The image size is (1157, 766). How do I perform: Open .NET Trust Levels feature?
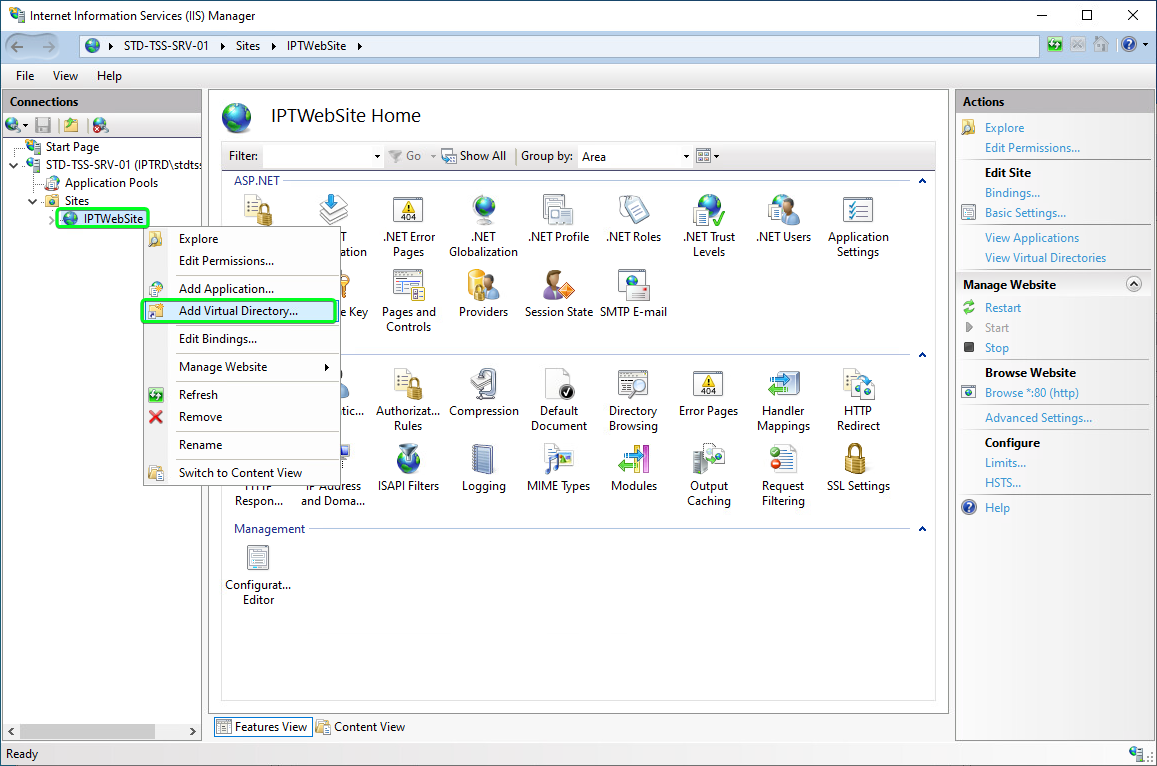click(709, 227)
